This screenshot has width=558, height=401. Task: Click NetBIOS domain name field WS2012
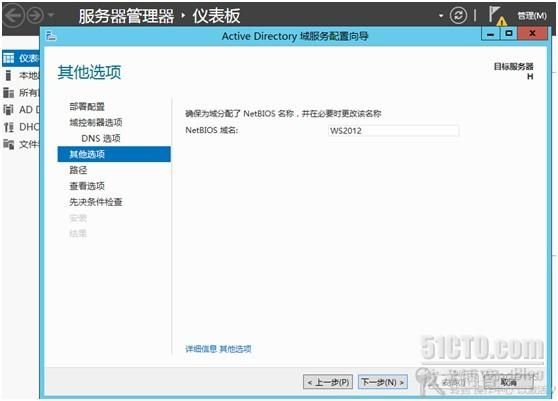point(393,131)
